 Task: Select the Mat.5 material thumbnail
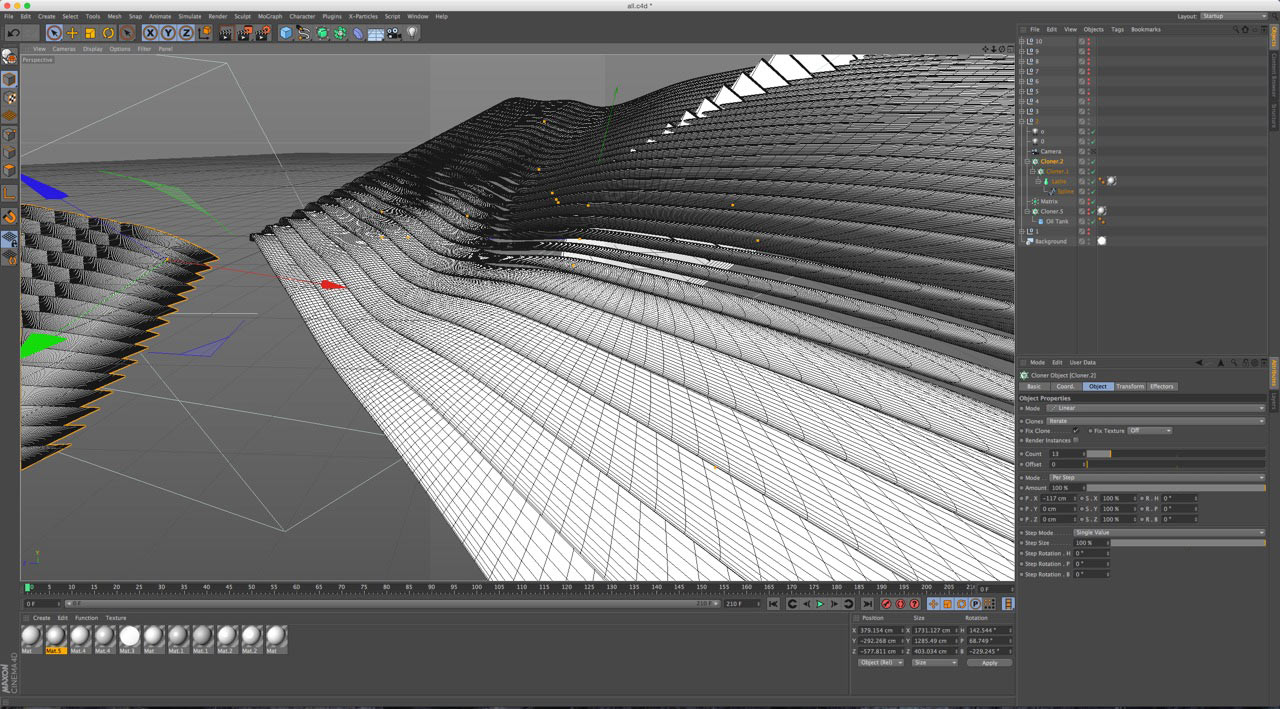(x=55, y=637)
